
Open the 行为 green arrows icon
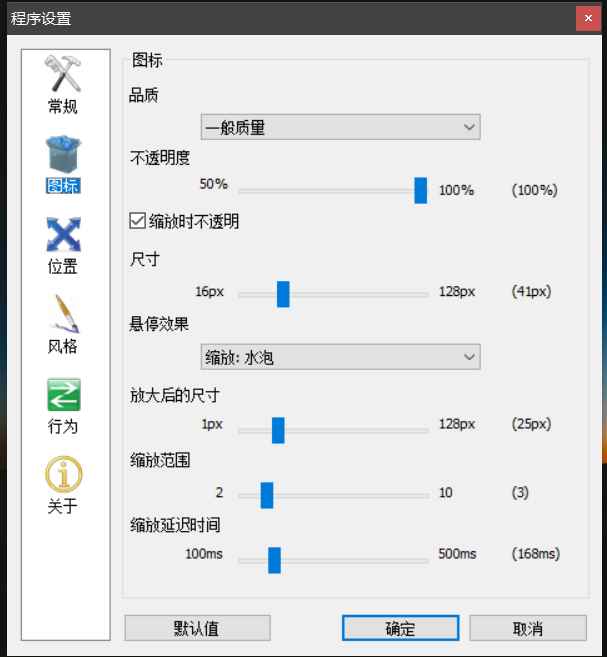[x=62, y=395]
